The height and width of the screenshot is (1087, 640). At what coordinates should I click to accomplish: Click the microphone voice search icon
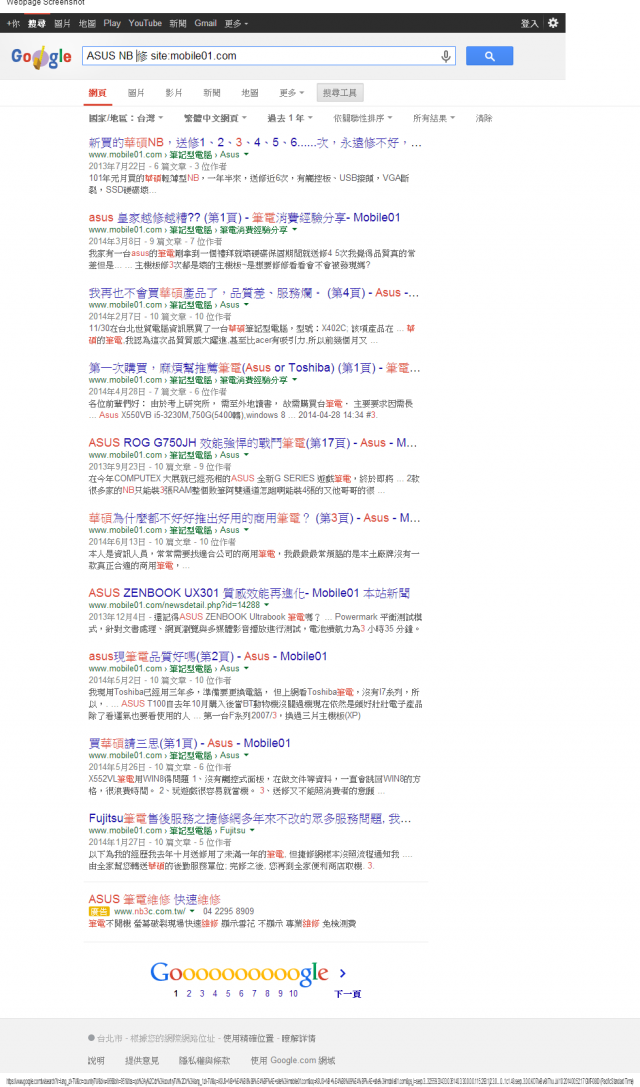(446, 56)
